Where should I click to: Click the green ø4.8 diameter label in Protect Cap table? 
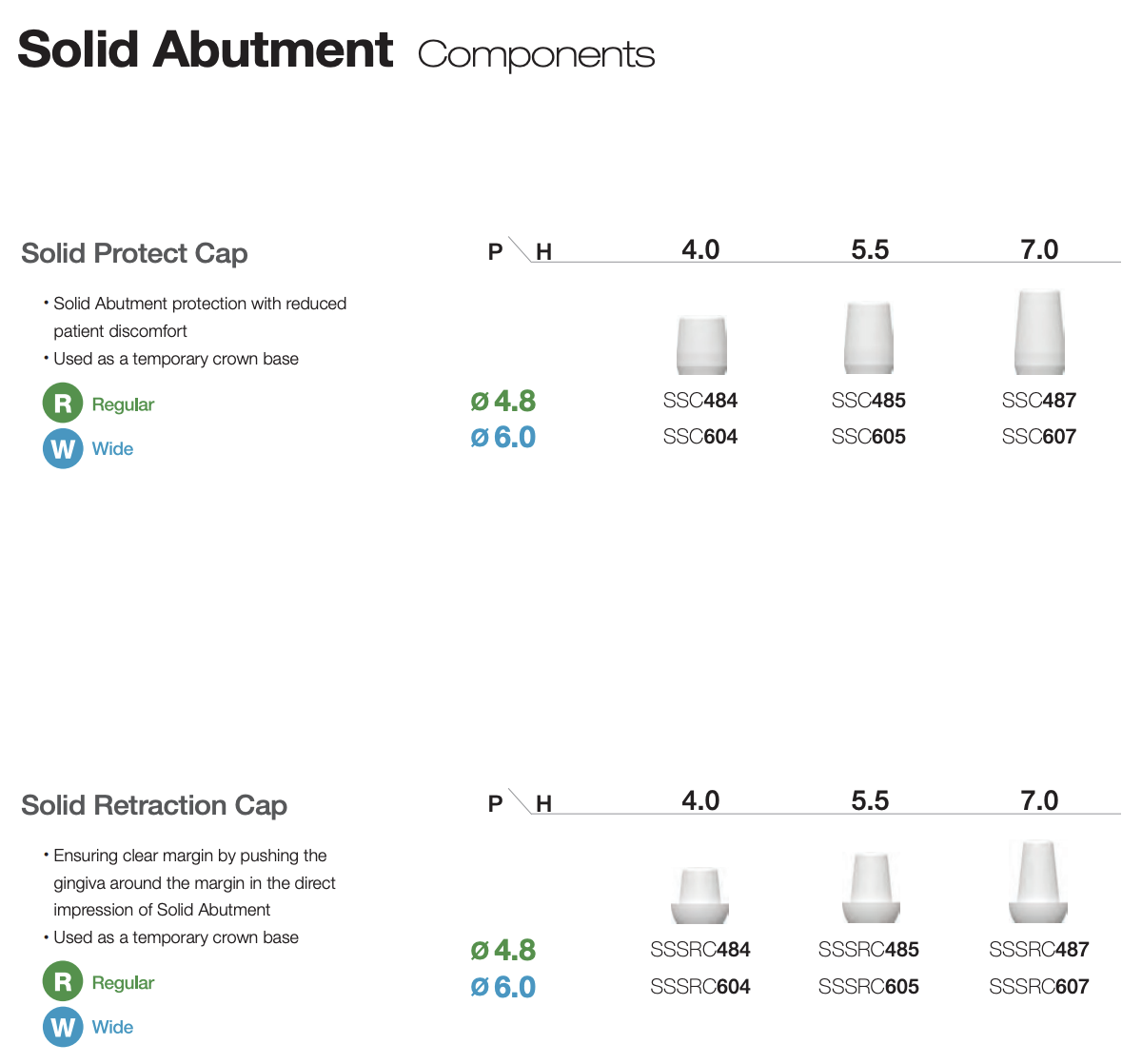pos(503,401)
